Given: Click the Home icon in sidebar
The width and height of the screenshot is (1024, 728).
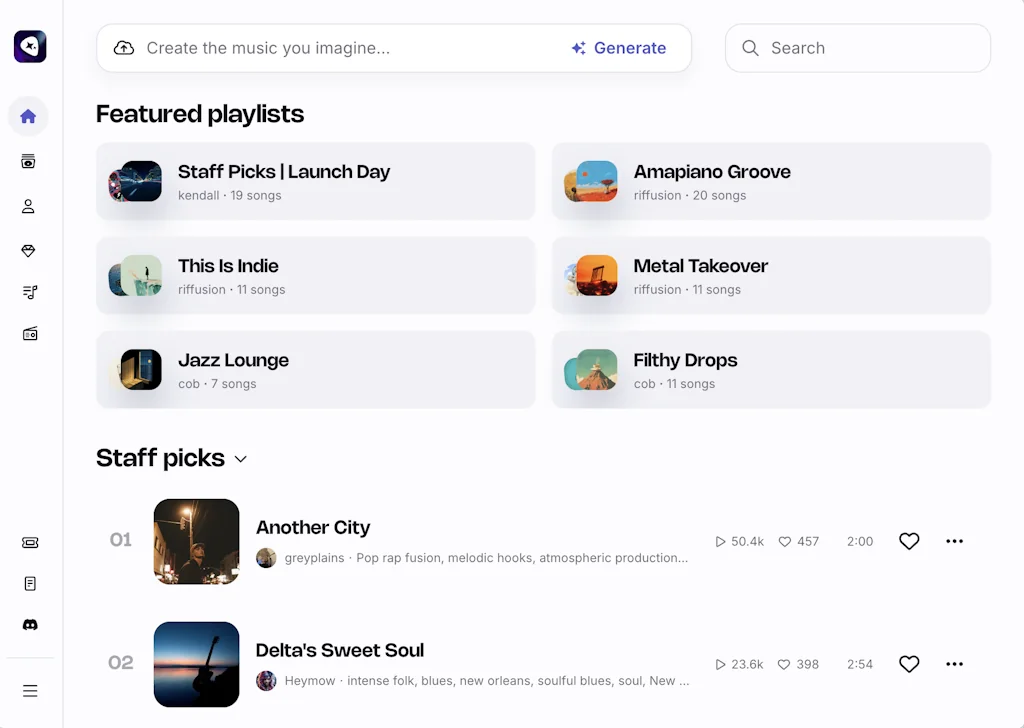Looking at the screenshot, I should pyautogui.click(x=28, y=116).
